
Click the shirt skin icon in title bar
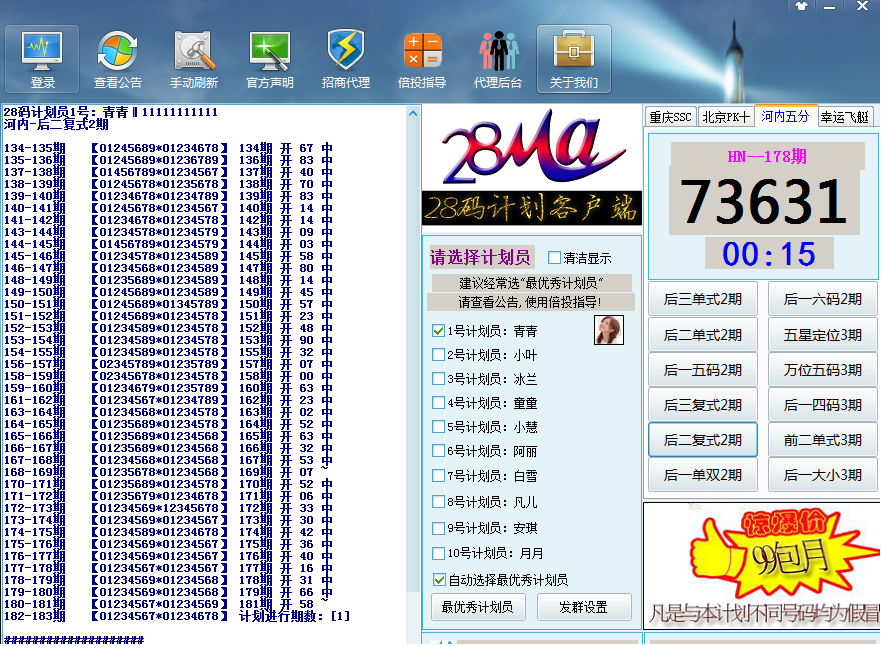(802, 6)
